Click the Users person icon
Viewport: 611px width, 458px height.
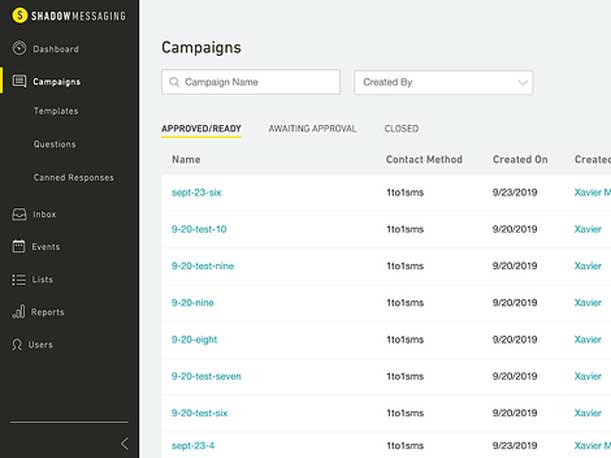tap(17, 345)
